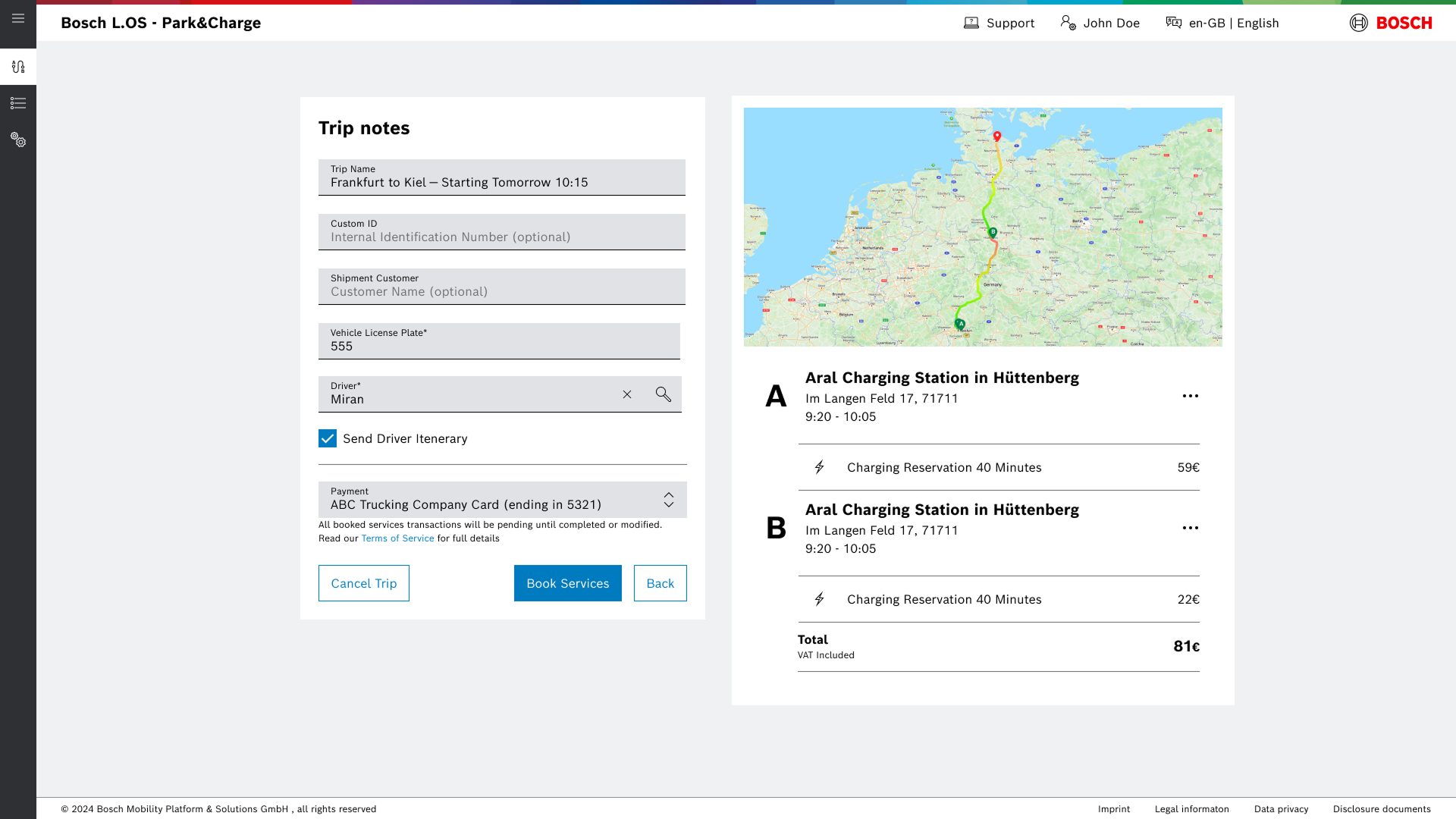This screenshot has width=1456, height=819.
Task: Click Cancel Trip button
Action: pos(364,583)
